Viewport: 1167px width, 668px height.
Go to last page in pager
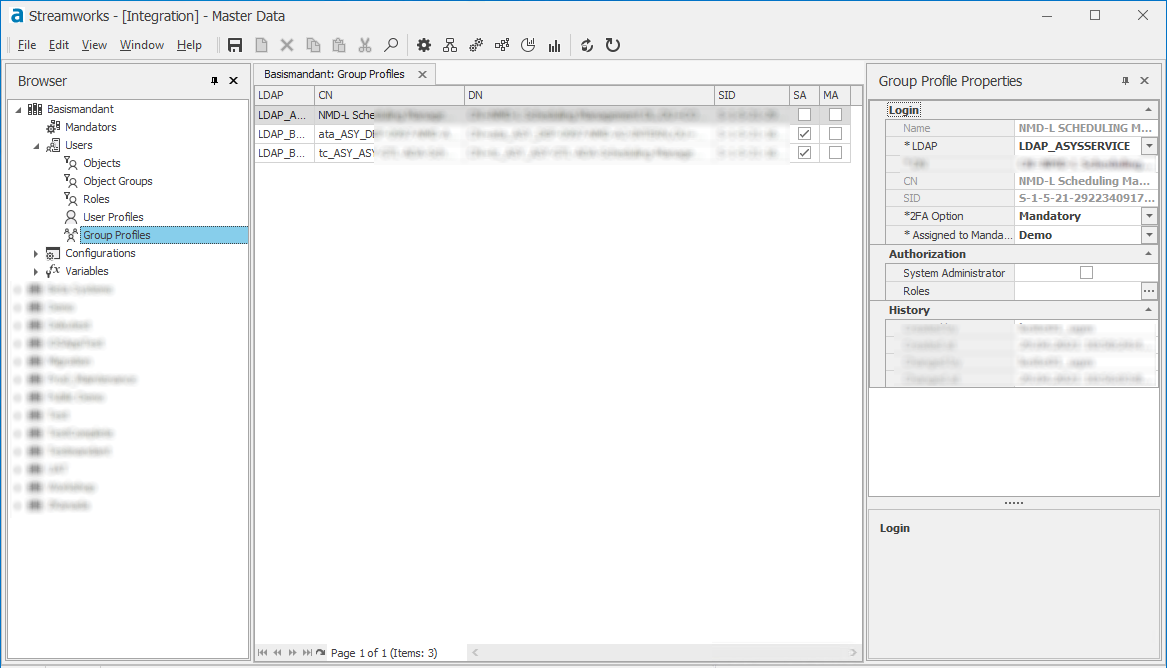pyautogui.click(x=307, y=652)
